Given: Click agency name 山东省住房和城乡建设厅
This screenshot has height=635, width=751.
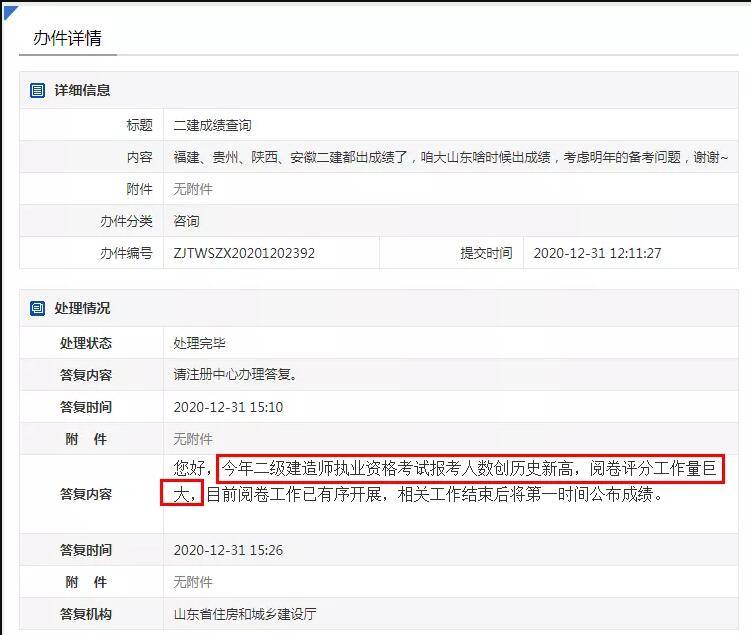Looking at the screenshot, I should tap(245, 614).
